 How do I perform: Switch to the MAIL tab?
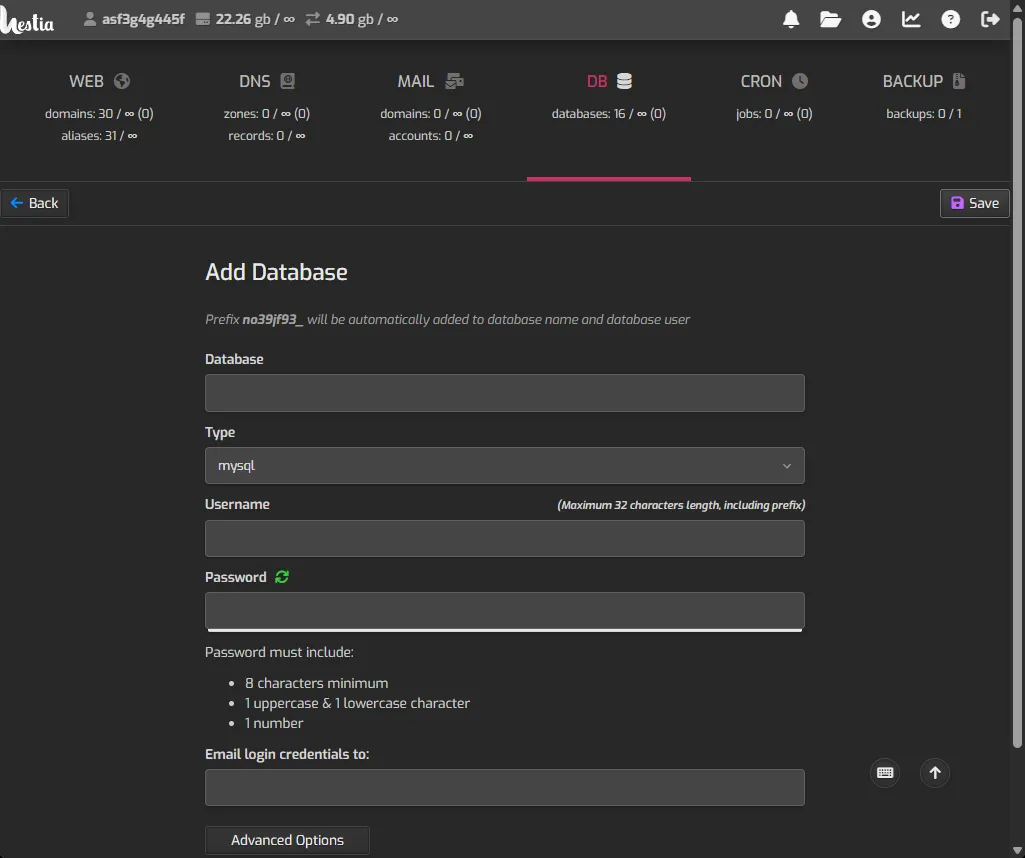click(x=431, y=81)
